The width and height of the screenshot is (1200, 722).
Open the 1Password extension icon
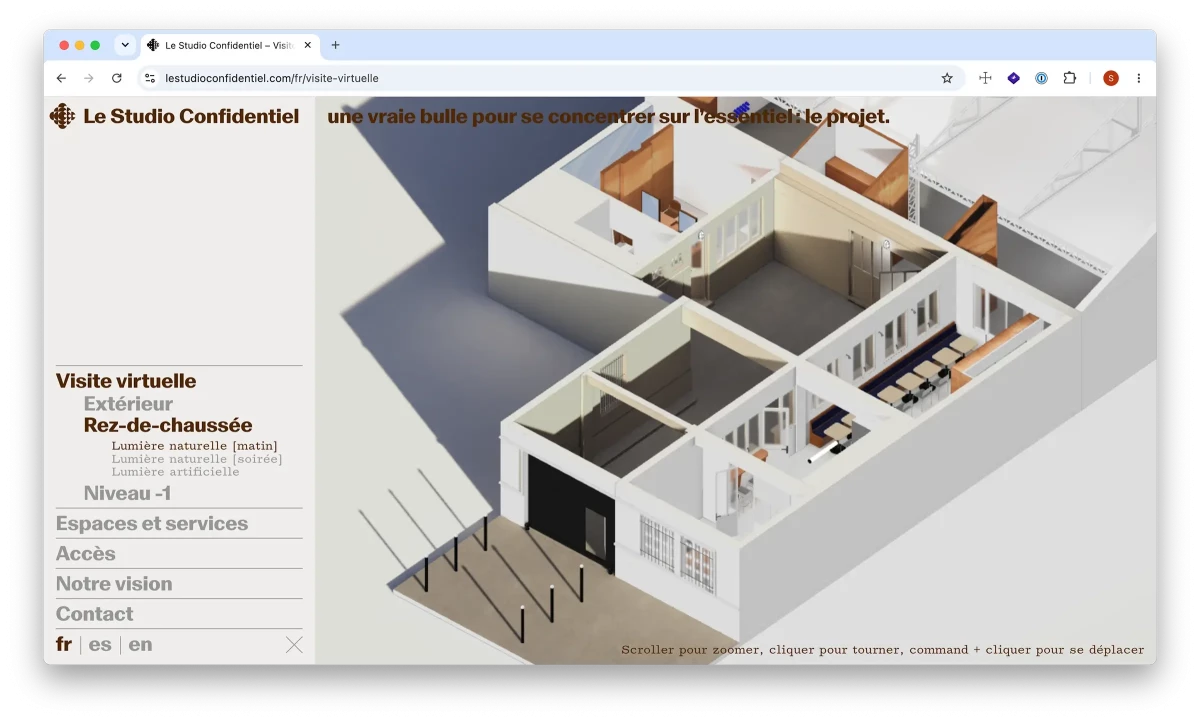1041,78
